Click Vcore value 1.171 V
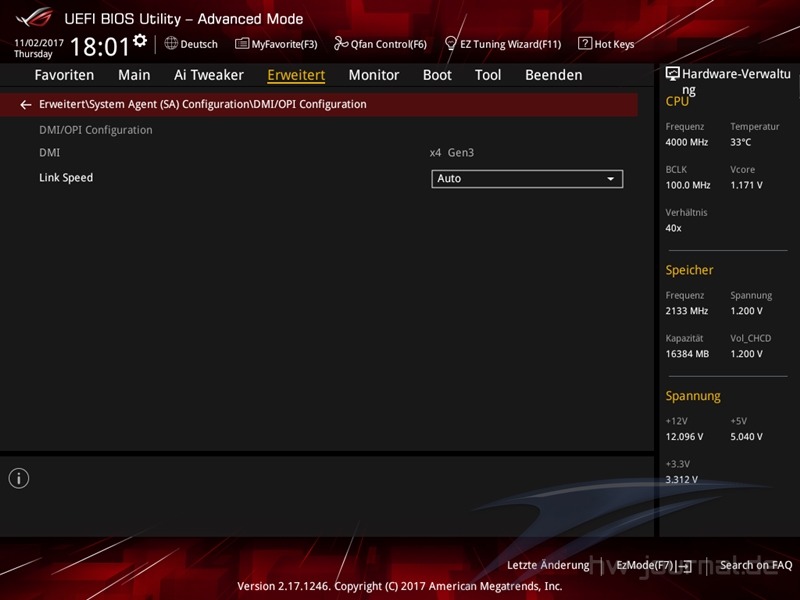Viewport: 800px width, 600px height. [x=746, y=185]
